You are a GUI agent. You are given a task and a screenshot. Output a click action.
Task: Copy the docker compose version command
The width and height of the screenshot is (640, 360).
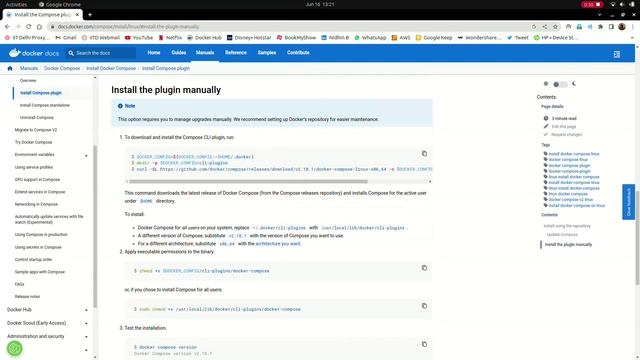tap(424, 344)
